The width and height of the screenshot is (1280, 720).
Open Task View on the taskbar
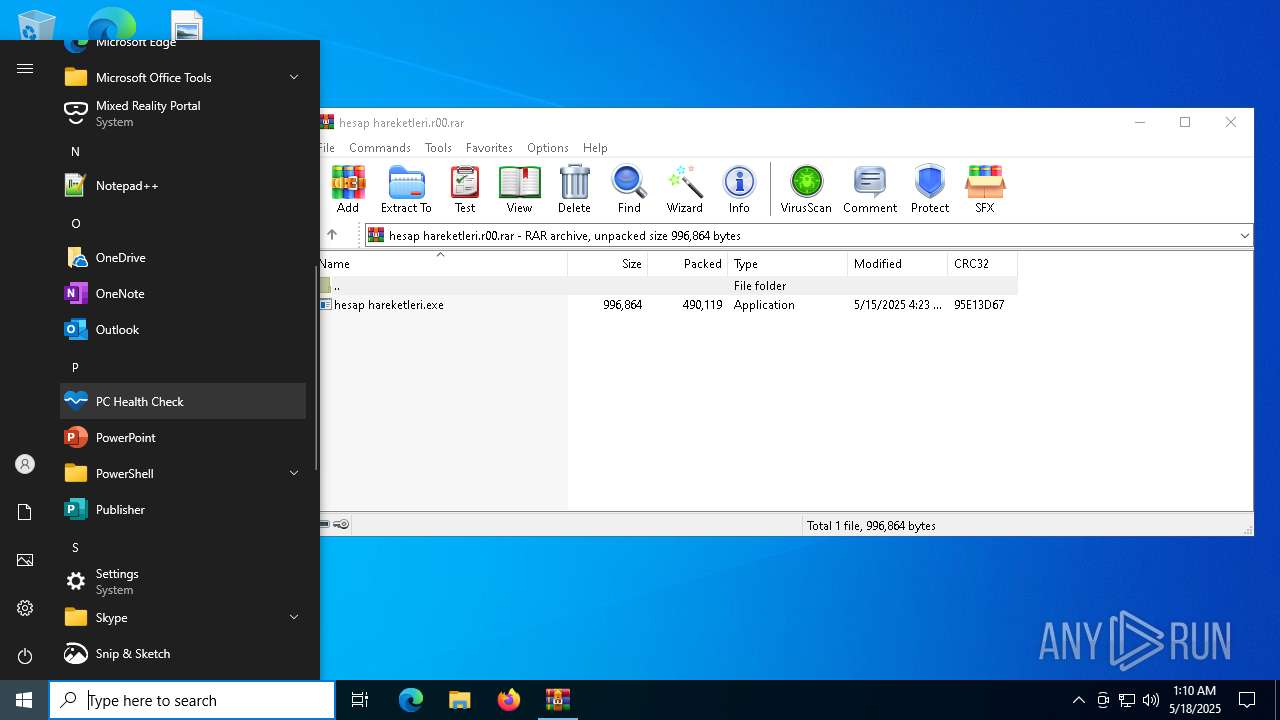tap(360, 700)
